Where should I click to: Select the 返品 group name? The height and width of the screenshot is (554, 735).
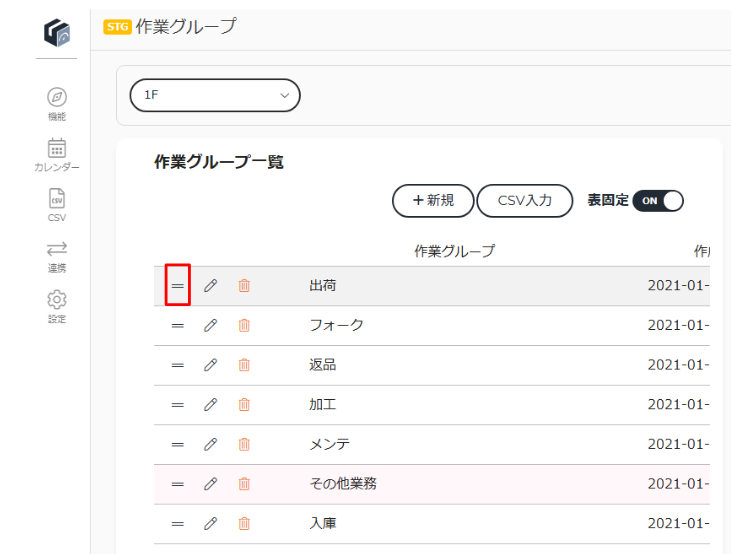click(322, 365)
